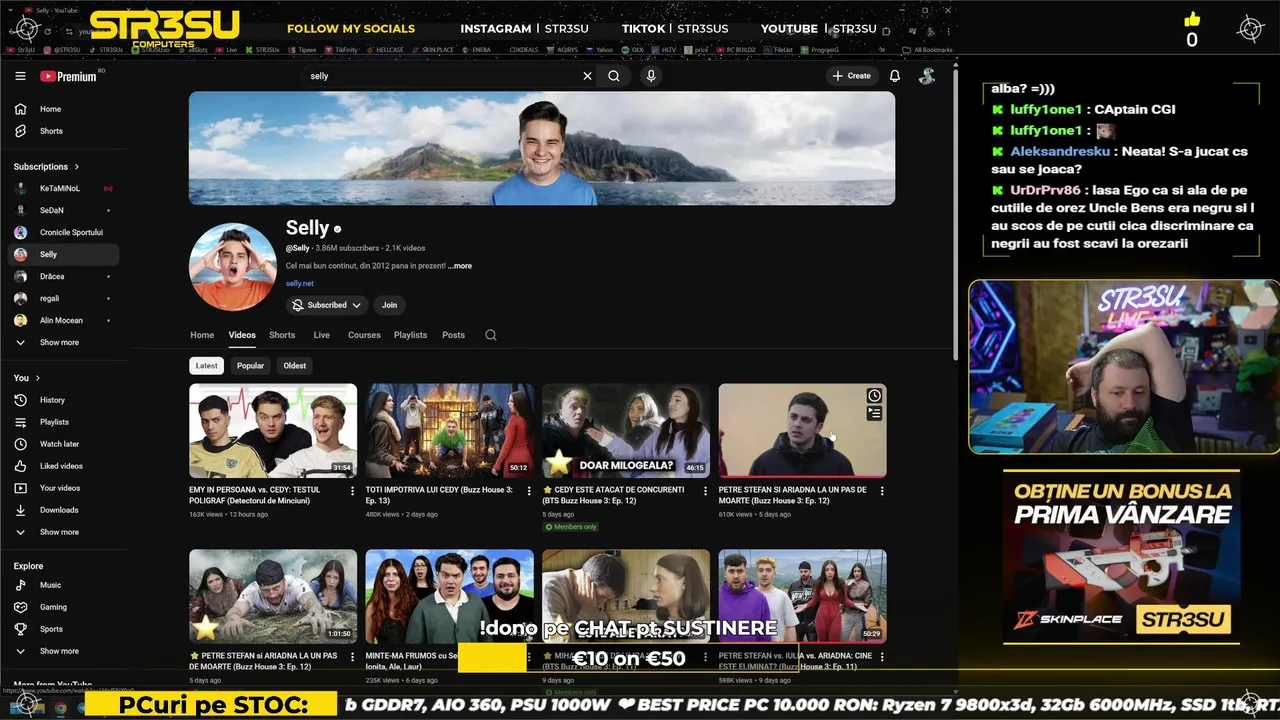Open the account avatar menu
The width and height of the screenshot is (1280, 720).
click(927, 76)
